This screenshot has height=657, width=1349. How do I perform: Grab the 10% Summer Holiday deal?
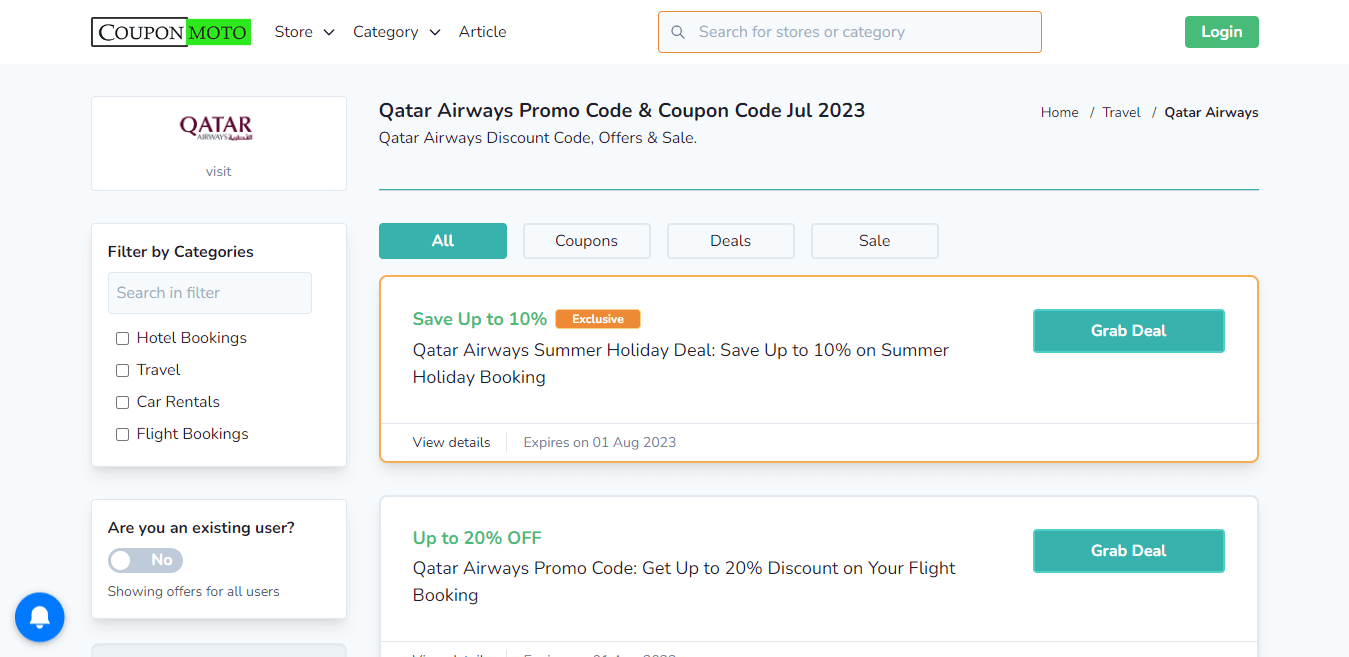click(x=1128, y=330)
